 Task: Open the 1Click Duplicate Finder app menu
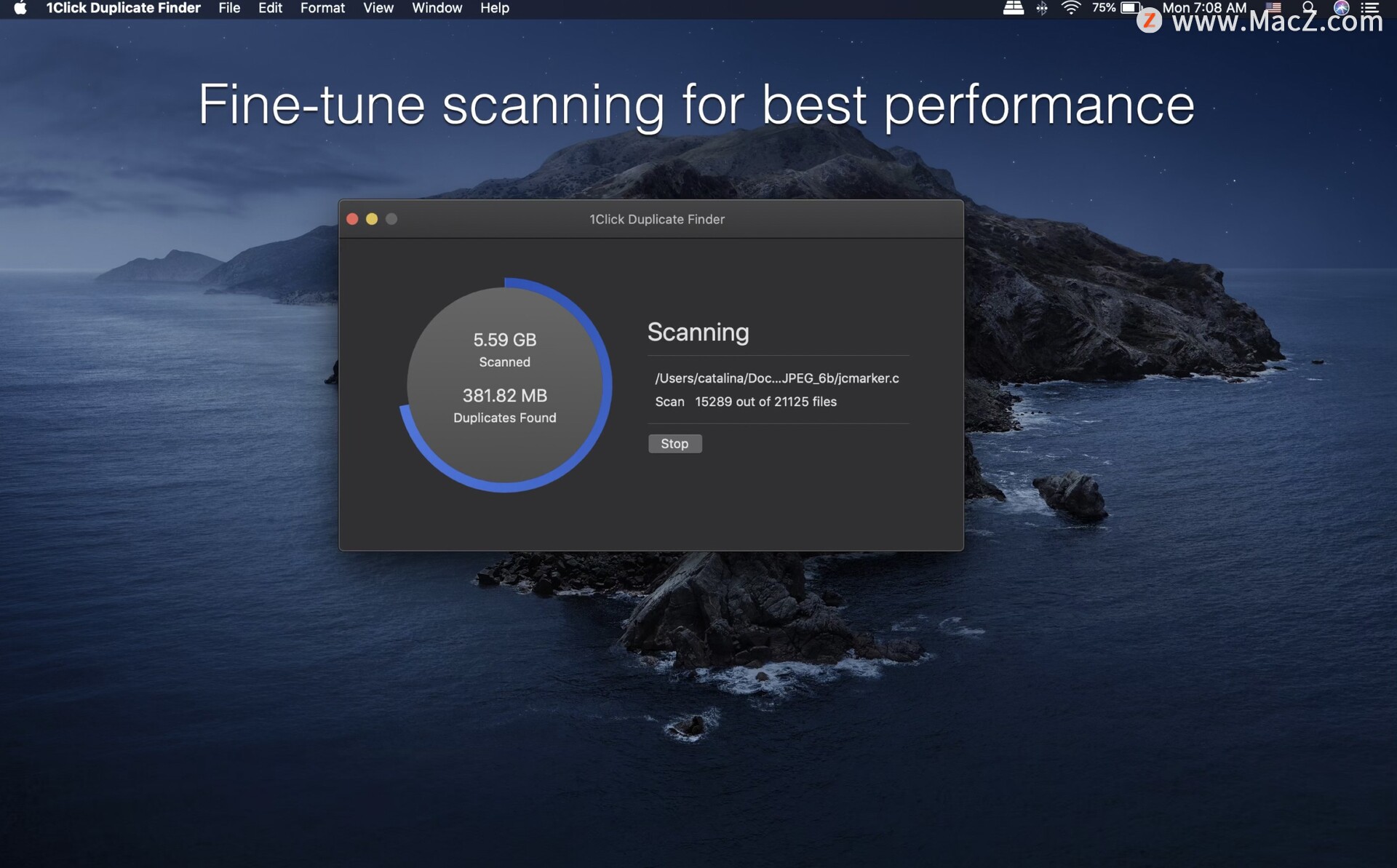pos(123,8)
